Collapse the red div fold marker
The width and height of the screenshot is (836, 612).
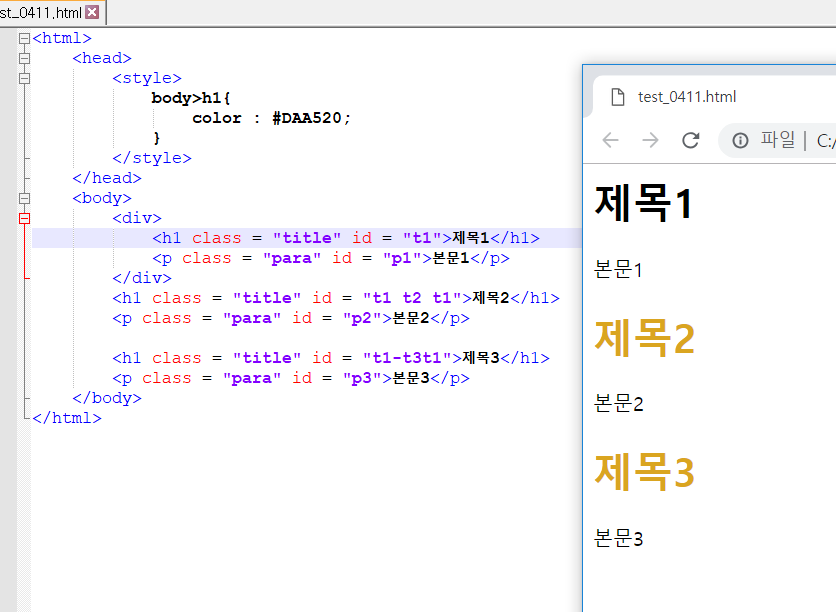(x=24, y=219)
